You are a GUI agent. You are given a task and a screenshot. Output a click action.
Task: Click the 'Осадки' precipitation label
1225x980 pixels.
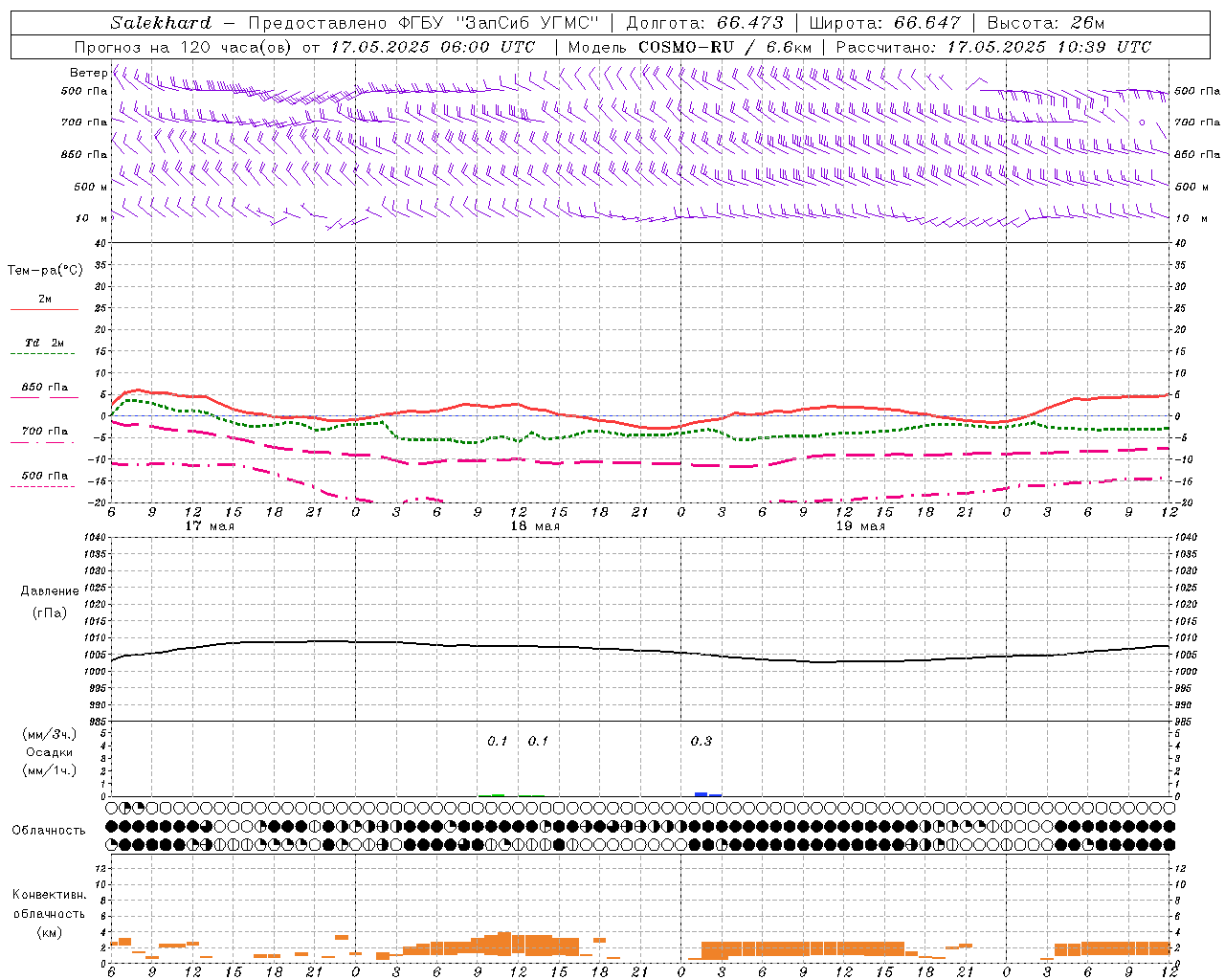pyautogui.click(x=50, y=752)
